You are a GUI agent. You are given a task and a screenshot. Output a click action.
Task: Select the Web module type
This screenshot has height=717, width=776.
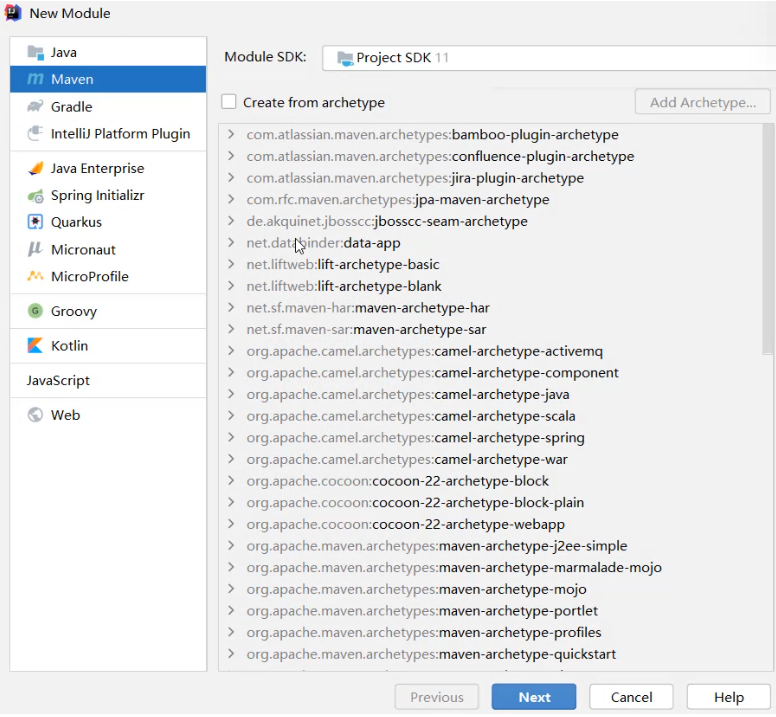pos(65,415)
